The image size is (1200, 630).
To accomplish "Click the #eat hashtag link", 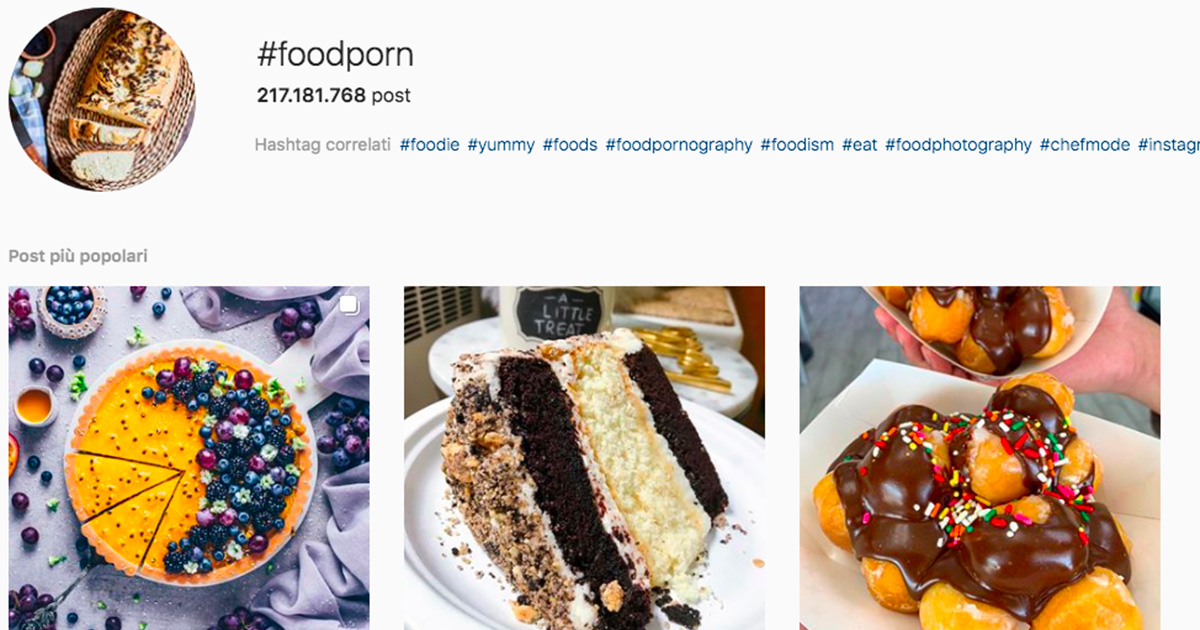I will click(x=859, y=145).
